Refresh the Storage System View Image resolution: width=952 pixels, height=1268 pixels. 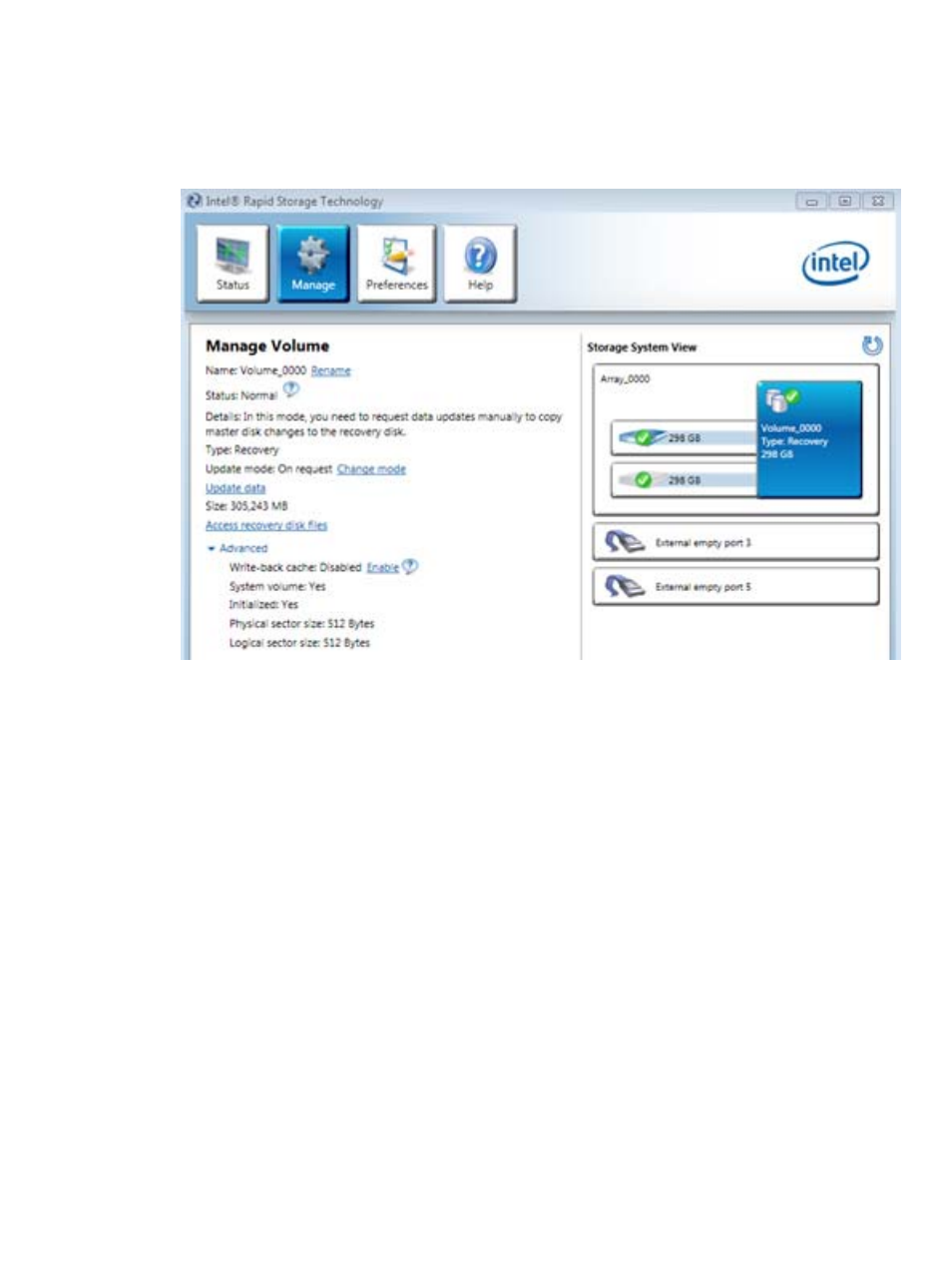tap(872, 345)
